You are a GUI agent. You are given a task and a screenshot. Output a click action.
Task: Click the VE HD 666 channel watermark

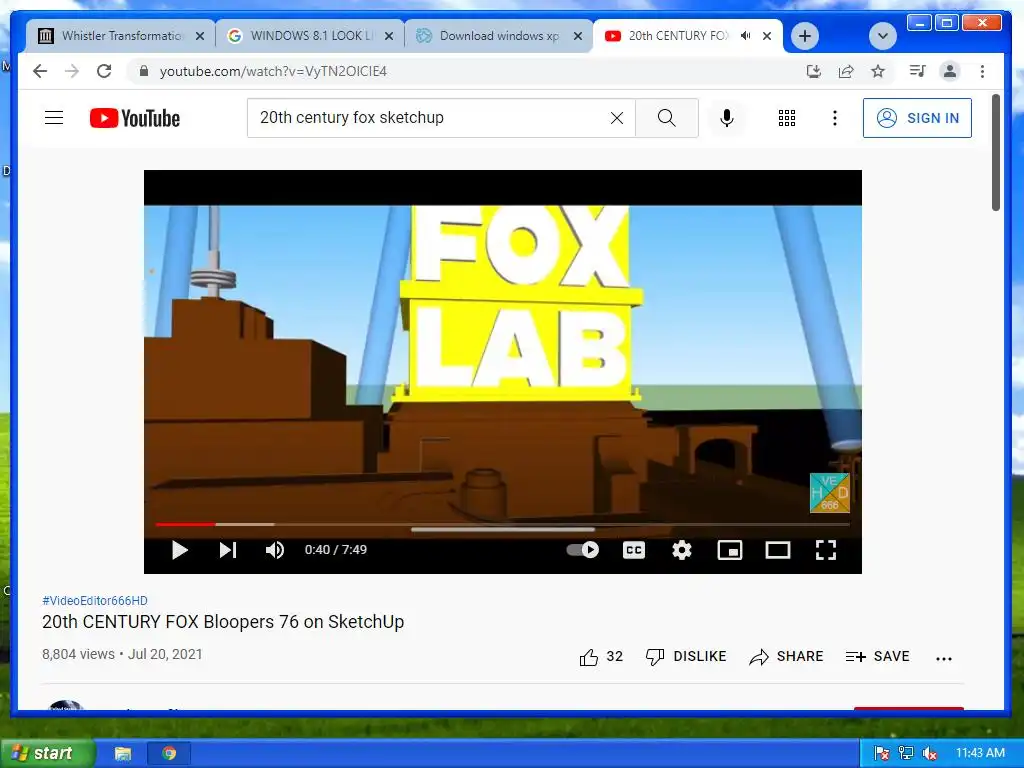click(829, 493)
